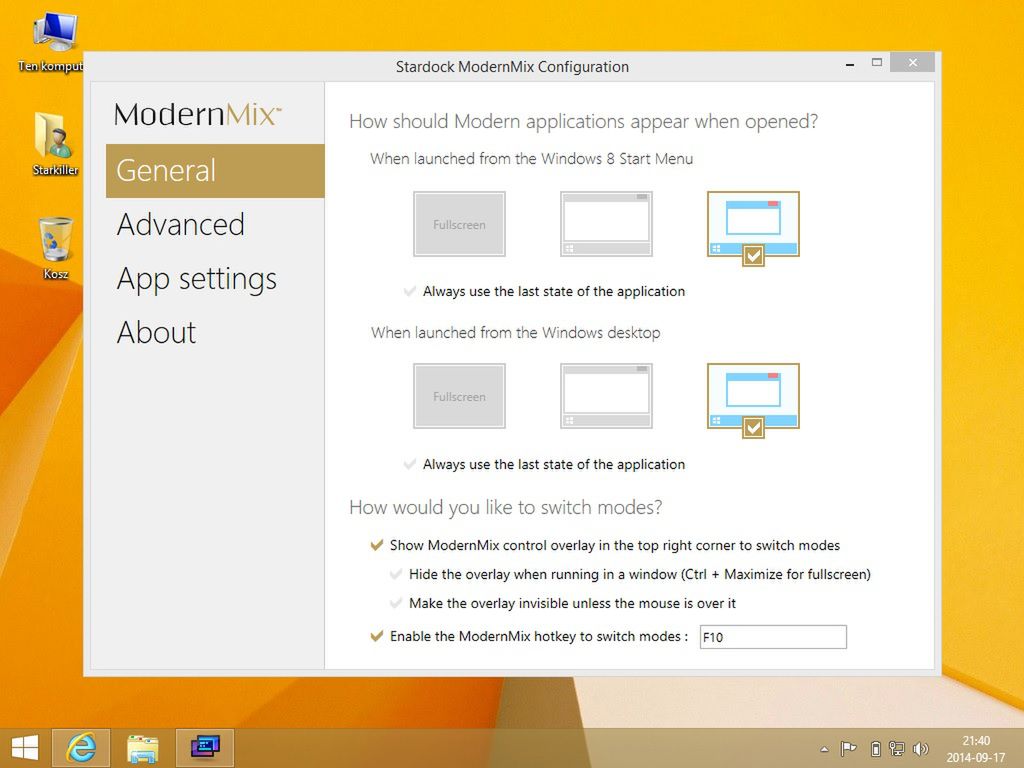Open the Windows Start button
The image size is (1024, 768).
point(25,748)
